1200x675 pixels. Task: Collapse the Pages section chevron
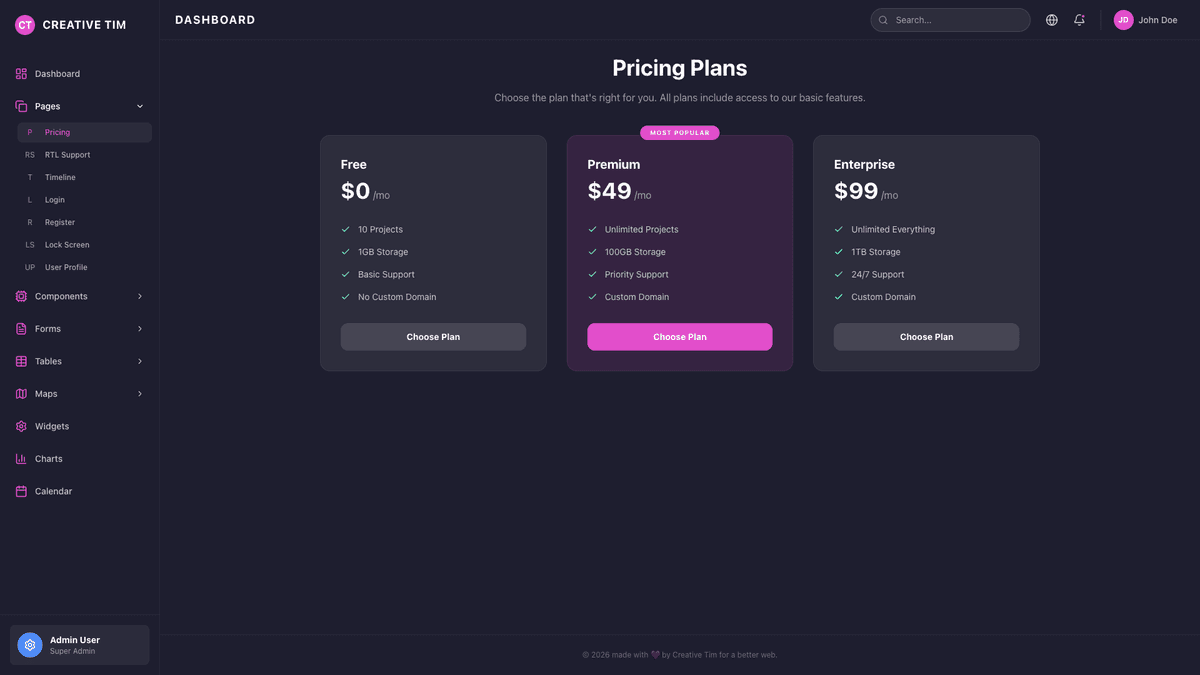[x=140, y=106]
